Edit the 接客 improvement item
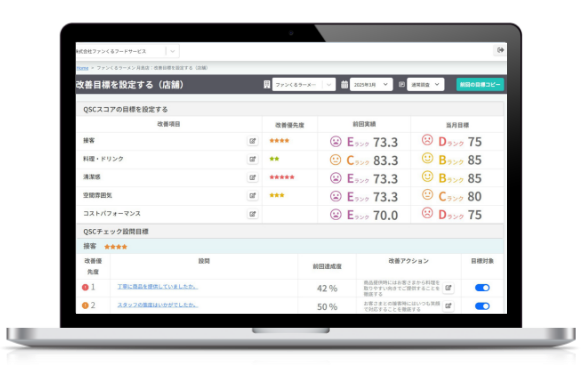This screenshot has height=366, width=584. pos(253,141)
